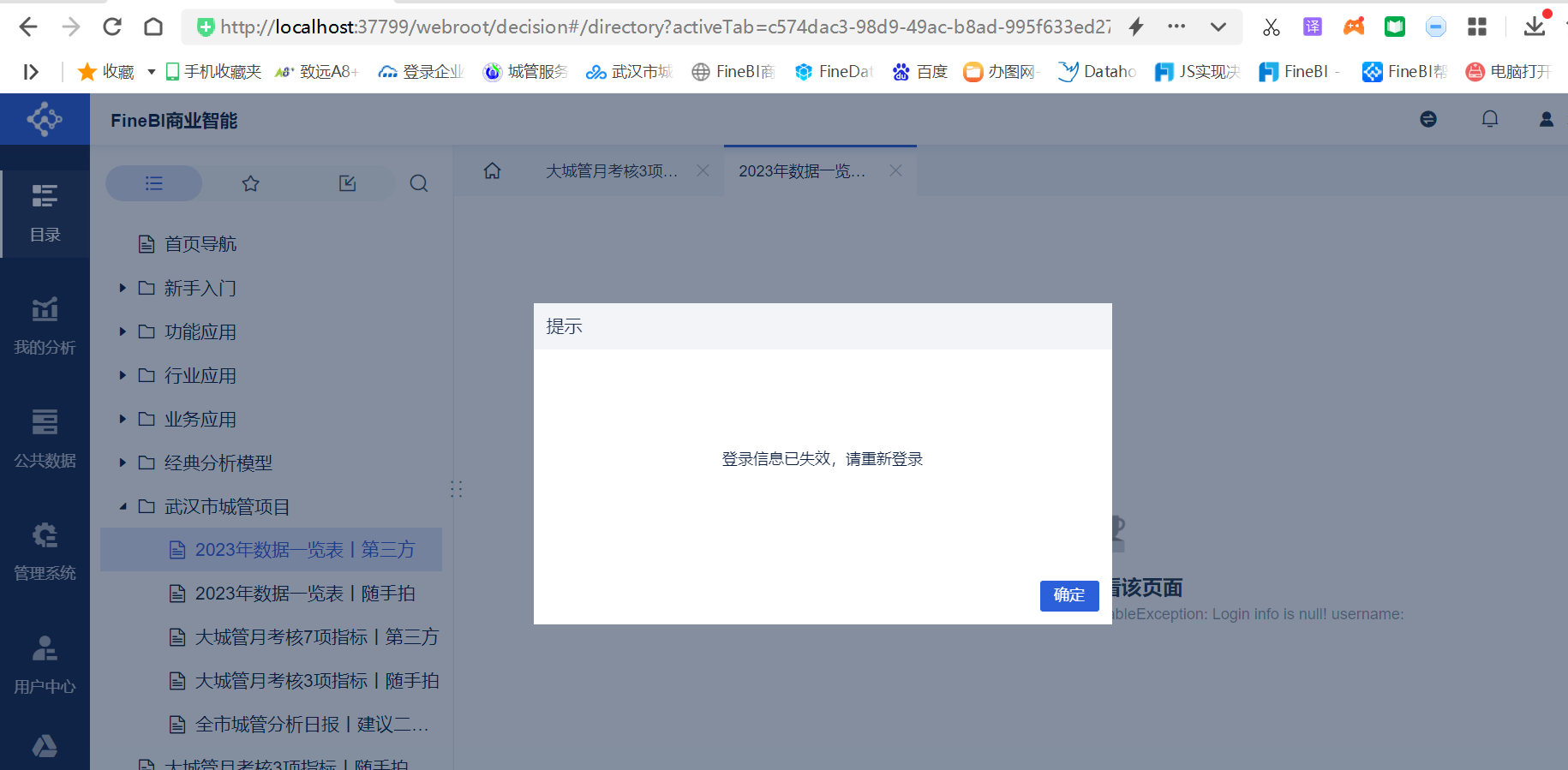This screenshot has width=1568, height=770.
Task: Switch to the share/edit view icon
Action: (x=347, y=183)
